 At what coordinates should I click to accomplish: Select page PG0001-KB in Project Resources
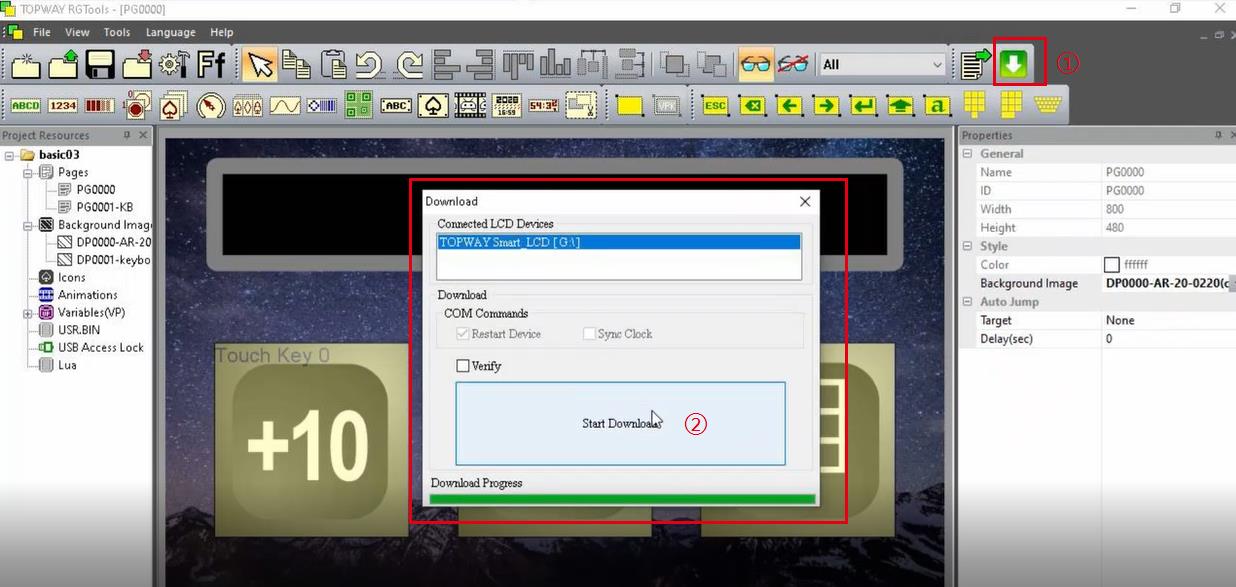pyautogui.click(x=105, y=207)
